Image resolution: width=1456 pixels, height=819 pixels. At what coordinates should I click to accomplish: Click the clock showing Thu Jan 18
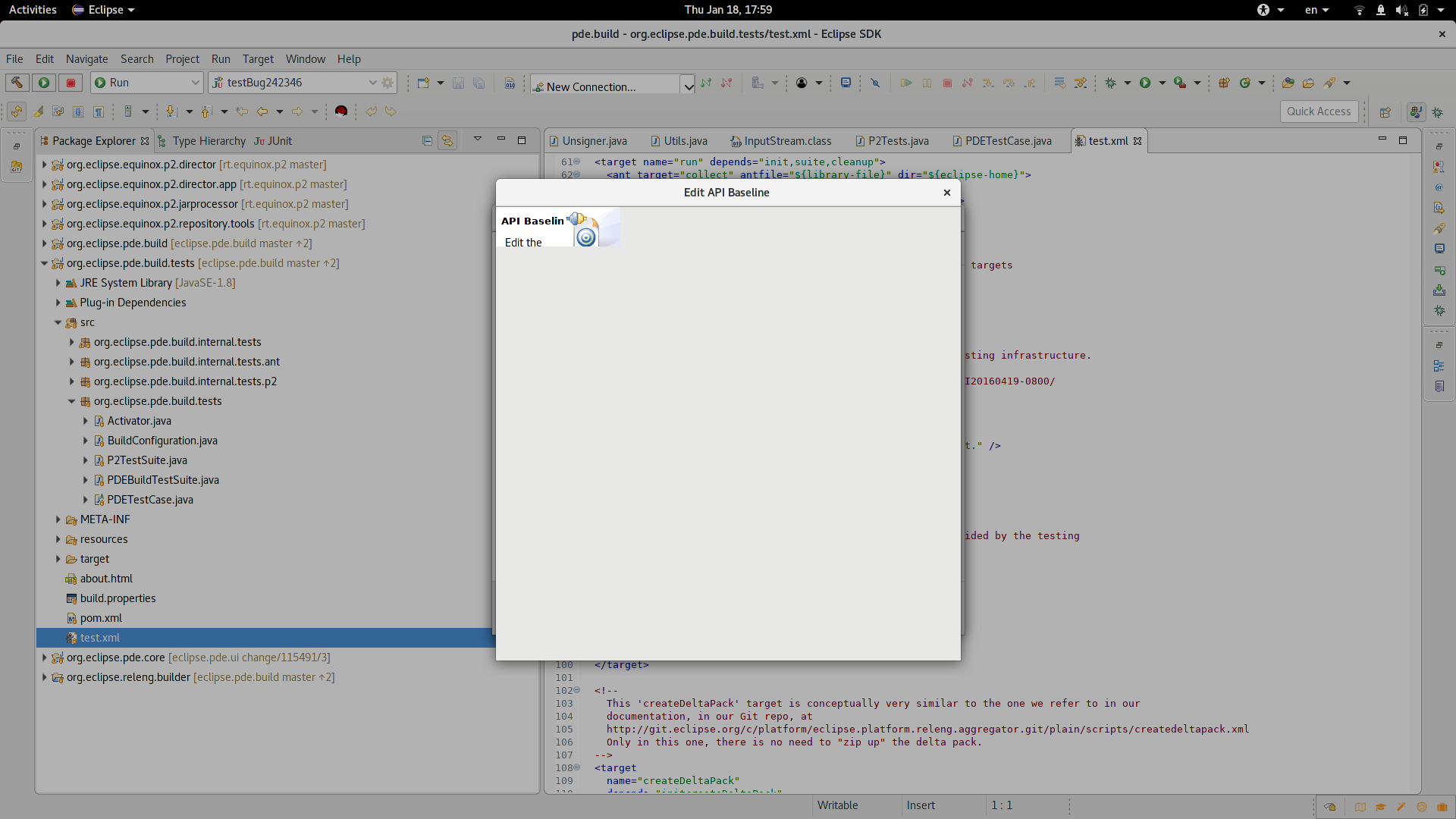(728, 10)
